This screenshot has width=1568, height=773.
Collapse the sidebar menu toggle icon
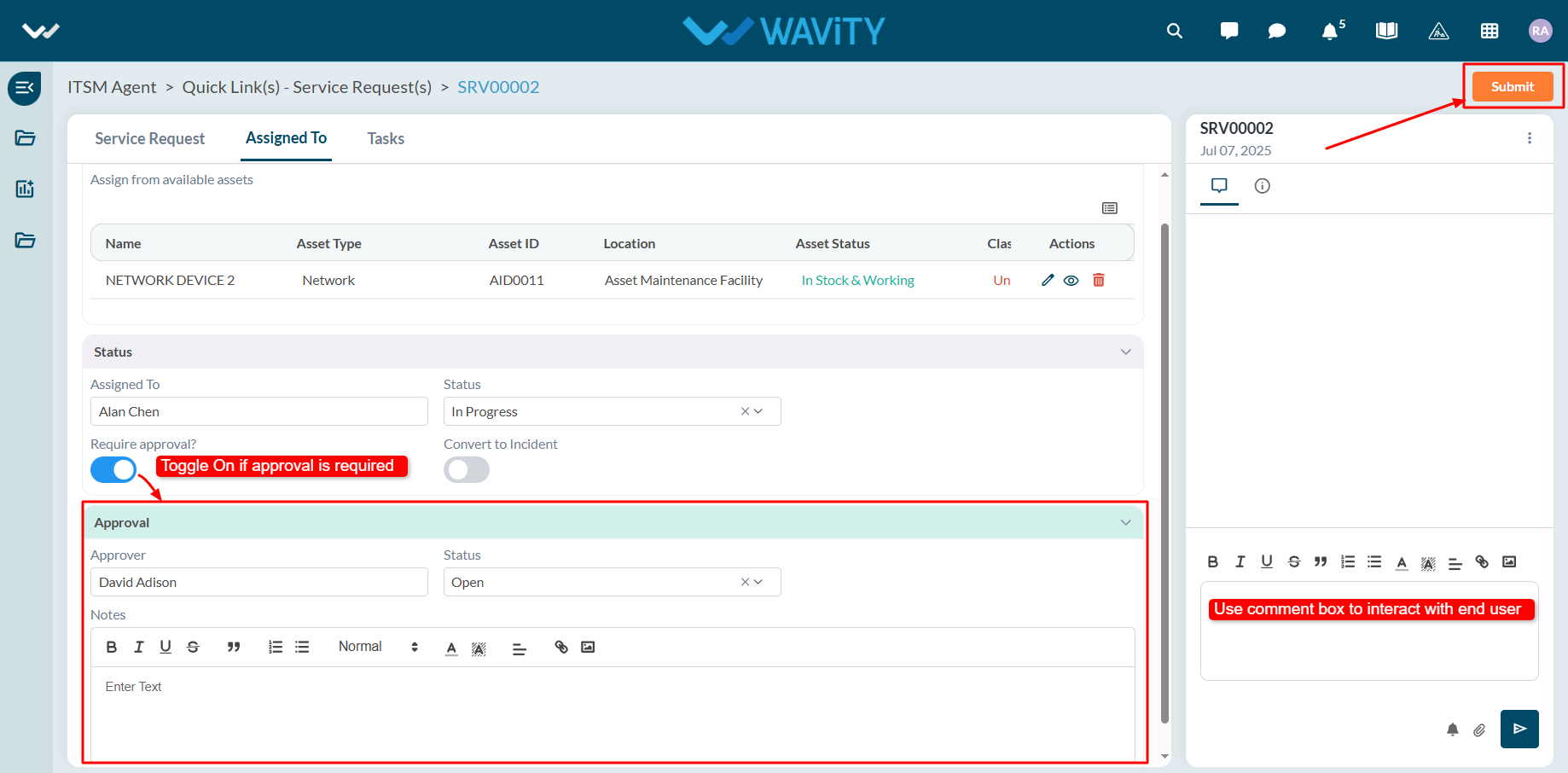(x=25, y=87)
